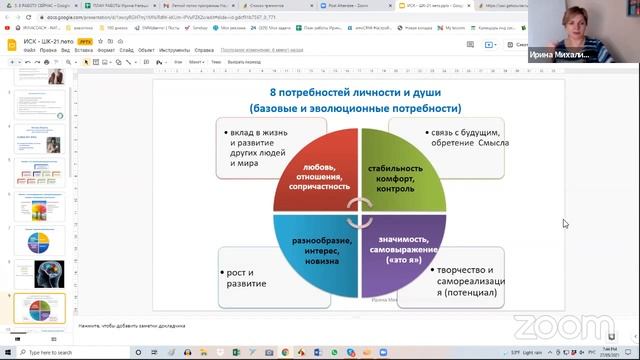The image size is (640, 360).
Task: Select the shape tool
Action: (x=118, y=62)
